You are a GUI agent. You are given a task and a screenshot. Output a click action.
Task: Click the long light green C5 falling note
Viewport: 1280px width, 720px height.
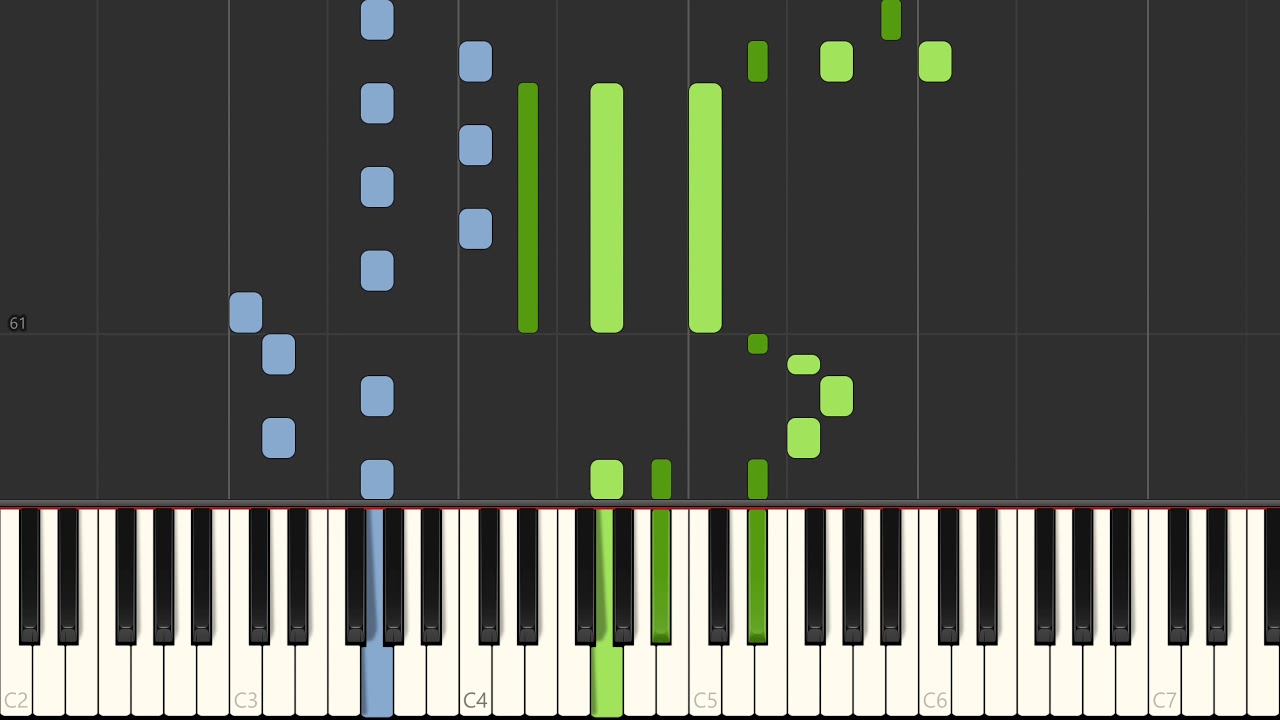tap(705, 208)
